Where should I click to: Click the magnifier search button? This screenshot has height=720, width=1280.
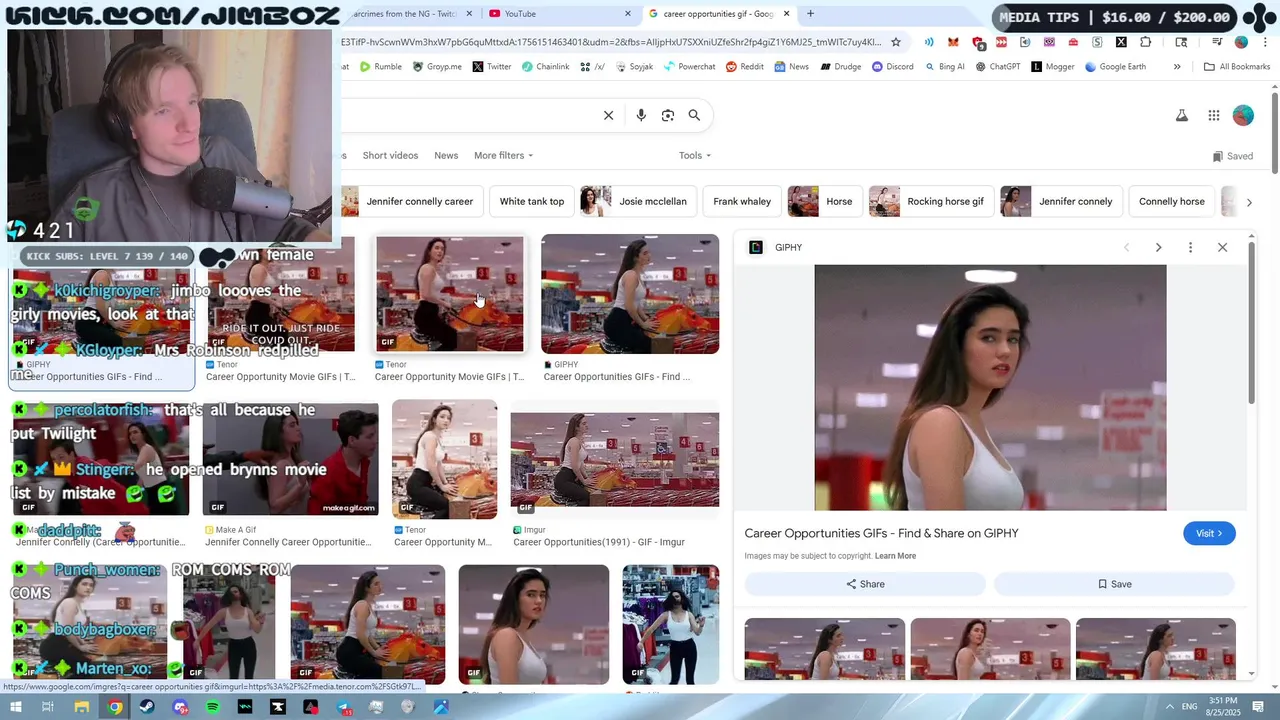[x=694, y=115]
